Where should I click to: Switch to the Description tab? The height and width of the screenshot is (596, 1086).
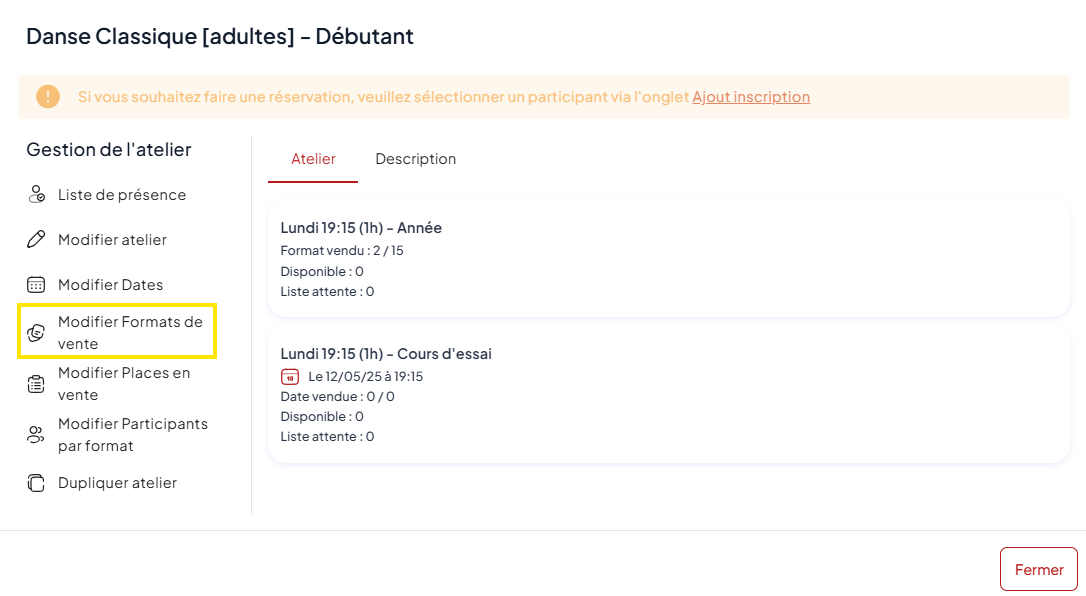[415, 159]
